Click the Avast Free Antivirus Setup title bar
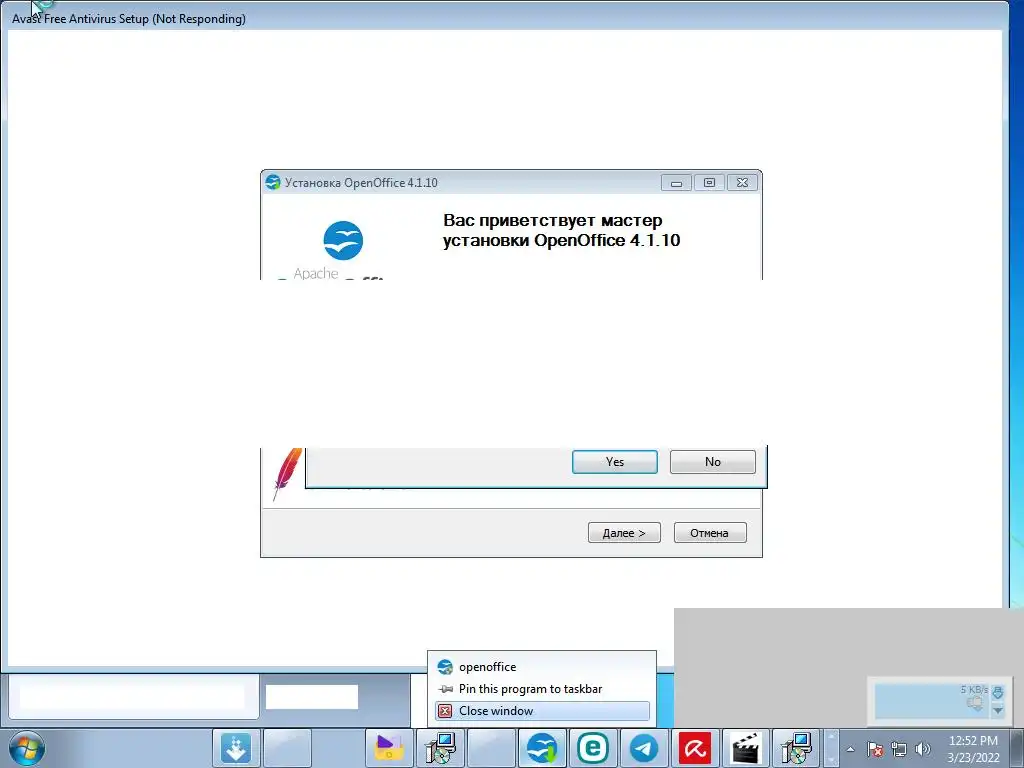The width and height of the screenshot is (1024, 768). (x=503, y=18)
